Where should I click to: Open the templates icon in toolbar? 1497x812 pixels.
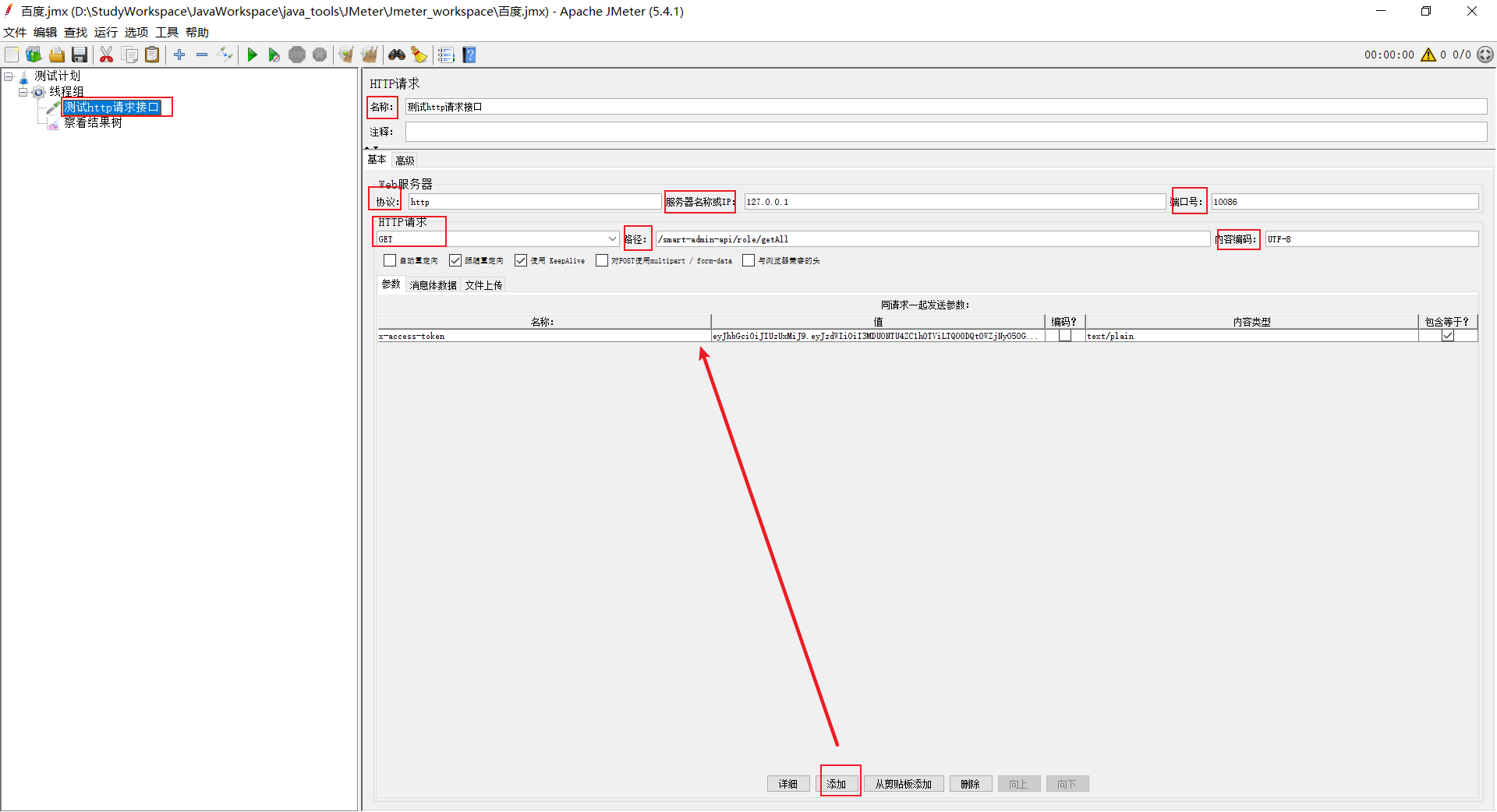point(34,55)
